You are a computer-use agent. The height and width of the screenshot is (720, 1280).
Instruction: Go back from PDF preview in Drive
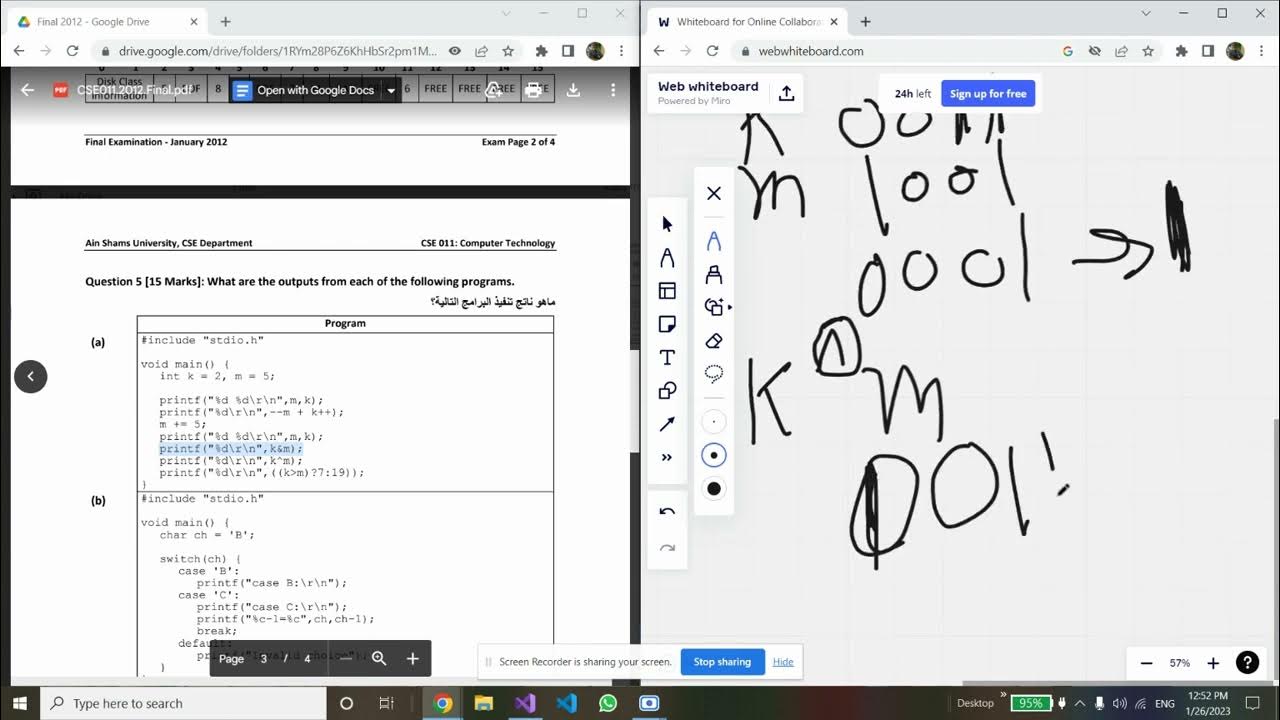pos(28,90)
